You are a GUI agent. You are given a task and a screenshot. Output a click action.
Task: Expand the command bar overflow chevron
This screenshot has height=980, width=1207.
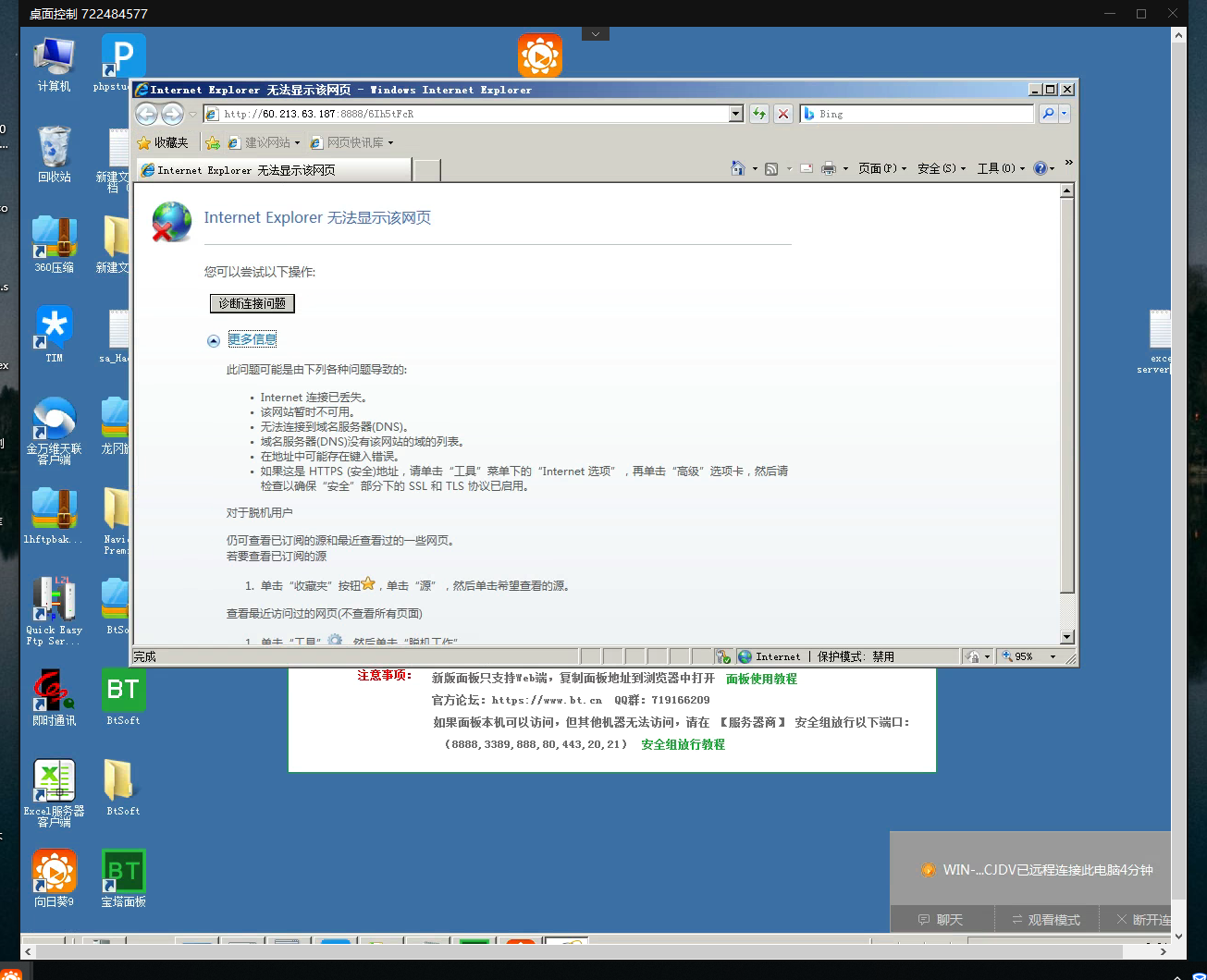(x=1068, y=163)
